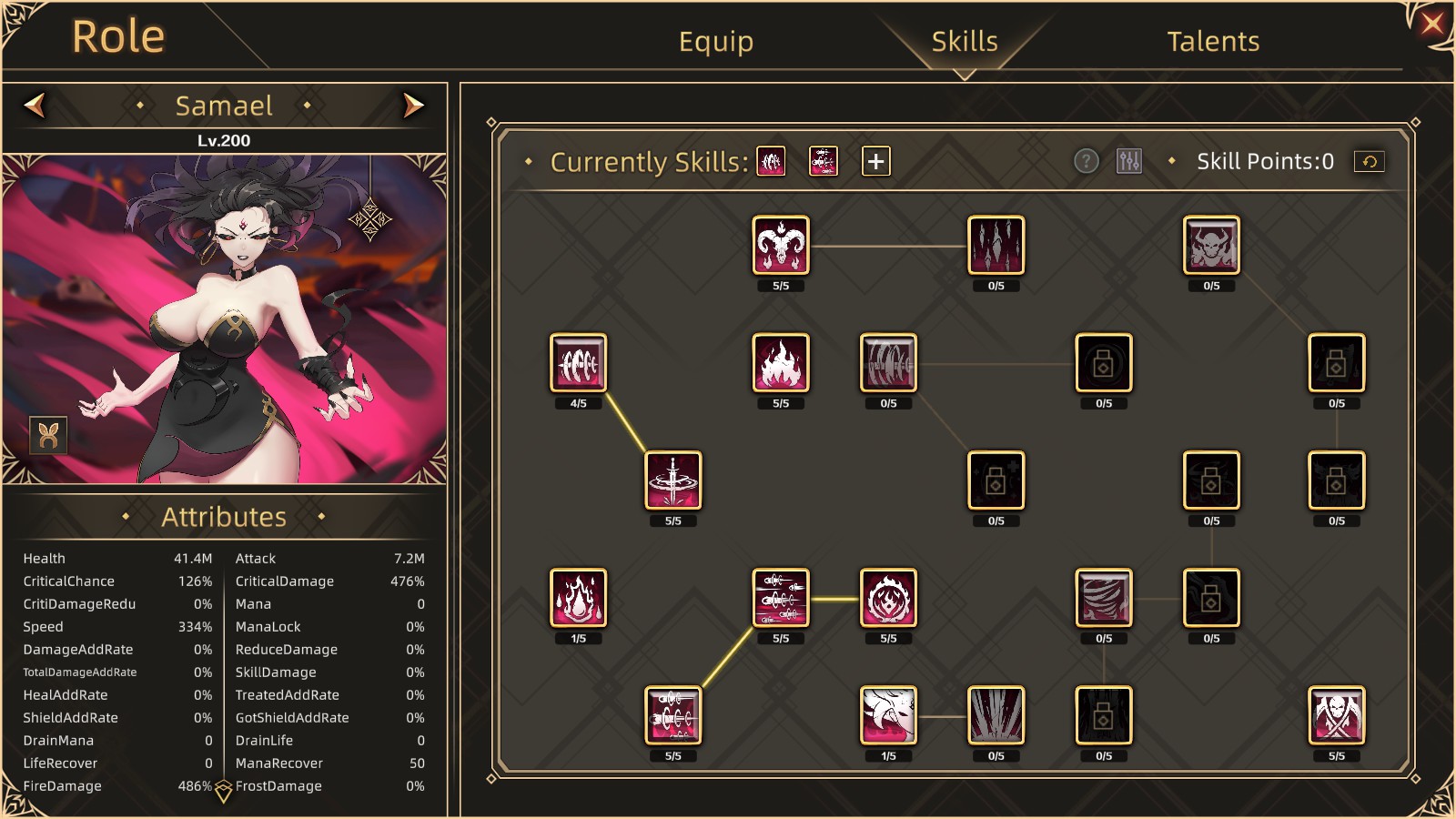Viewport: 1456px width, 819px height.
Task: Go to the previous character arrow
Action: pos(35,106)
